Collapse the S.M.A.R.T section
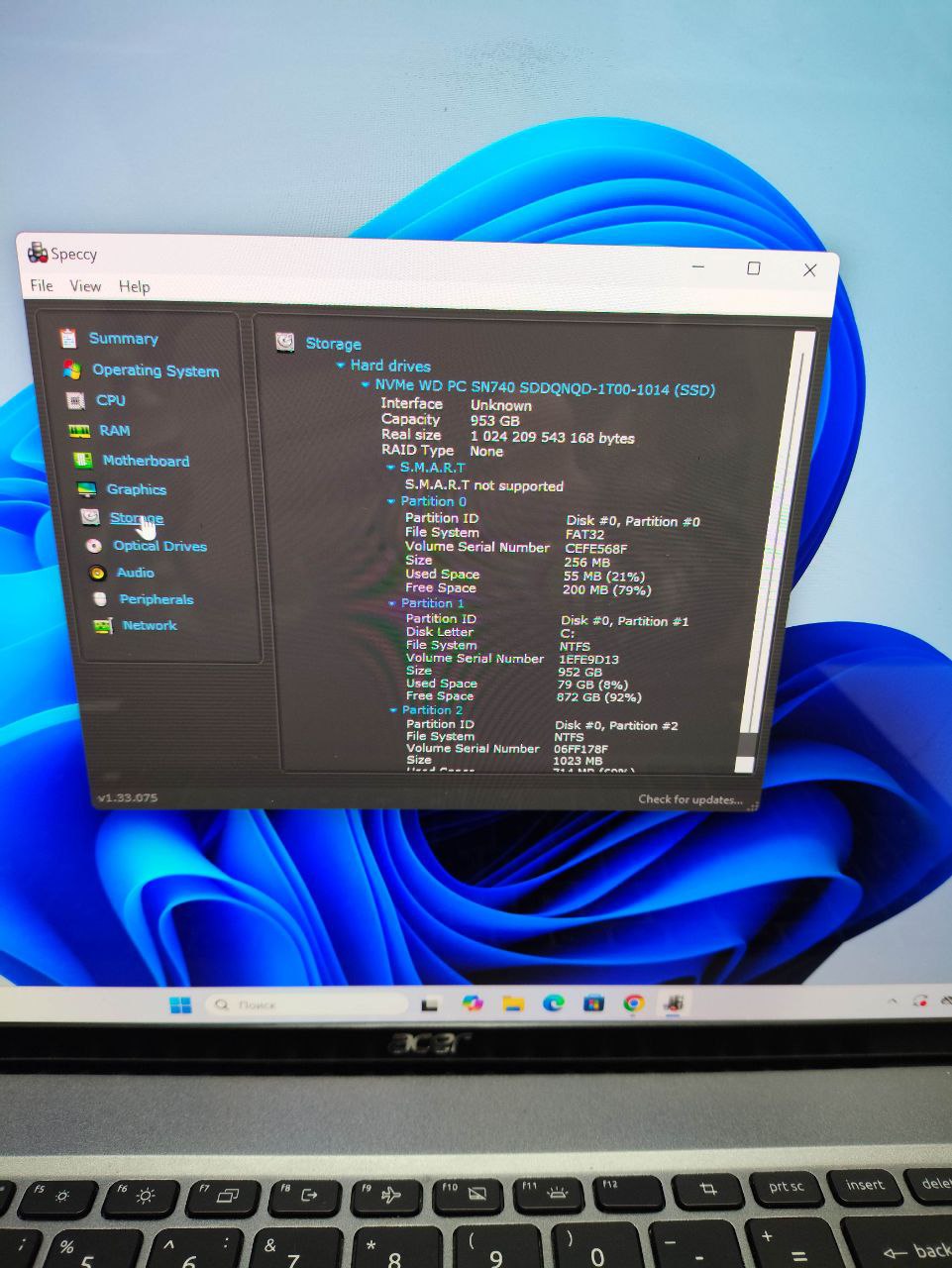The width and height of the screenshot is (952, 1268). click(x=390, y=468)
